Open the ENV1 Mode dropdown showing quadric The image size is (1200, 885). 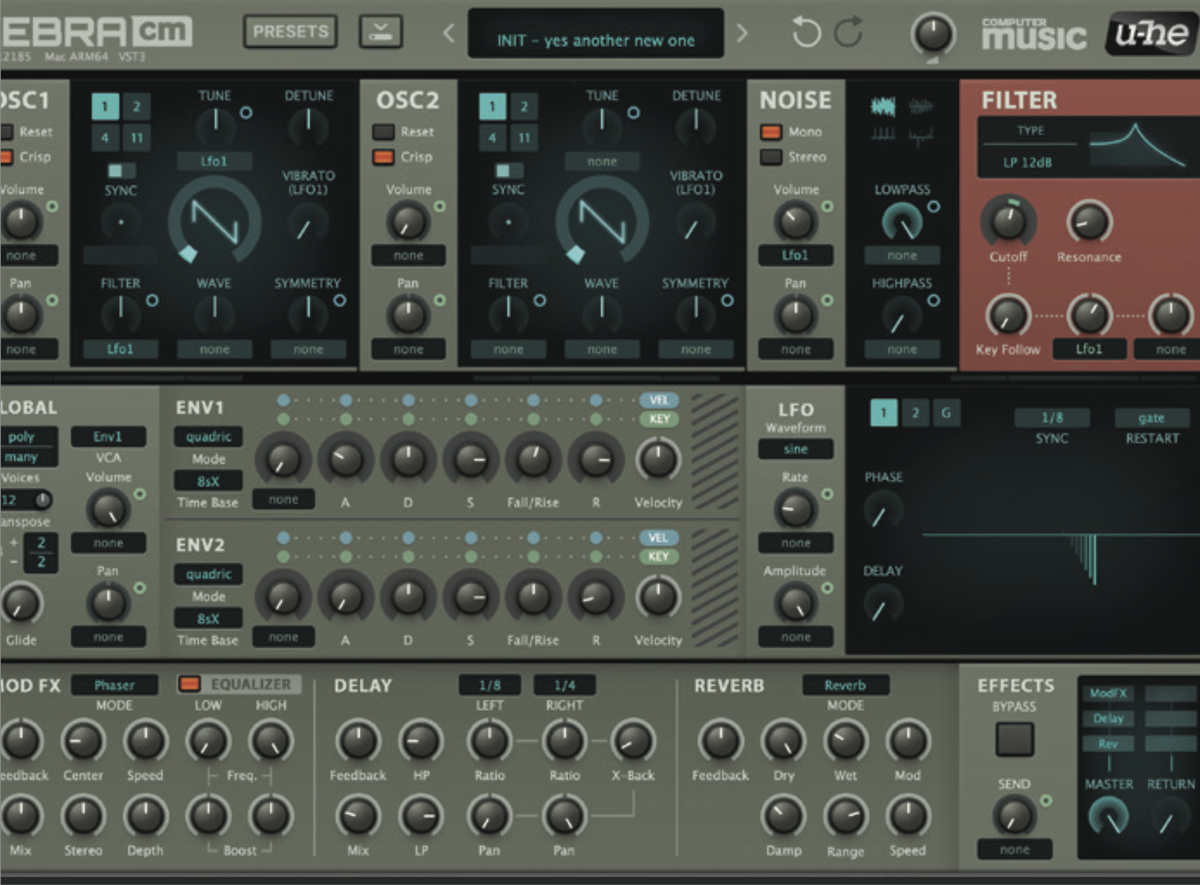208,437
